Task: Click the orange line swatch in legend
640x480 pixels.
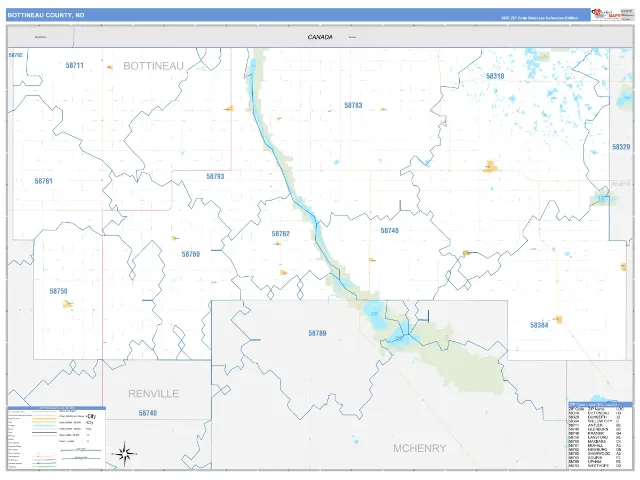Action: [x=44, y=419]
